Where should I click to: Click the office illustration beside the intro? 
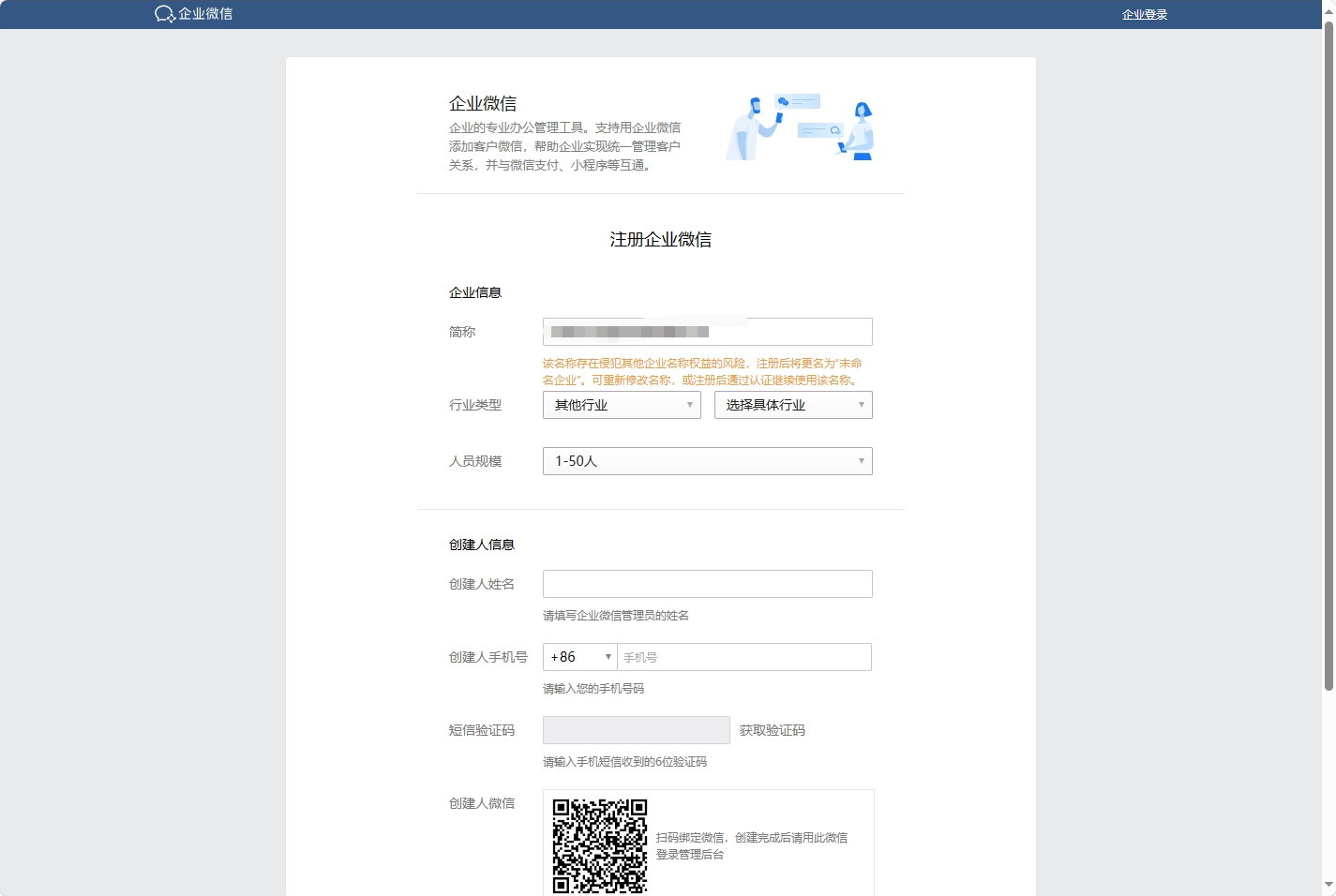point(800,127)
